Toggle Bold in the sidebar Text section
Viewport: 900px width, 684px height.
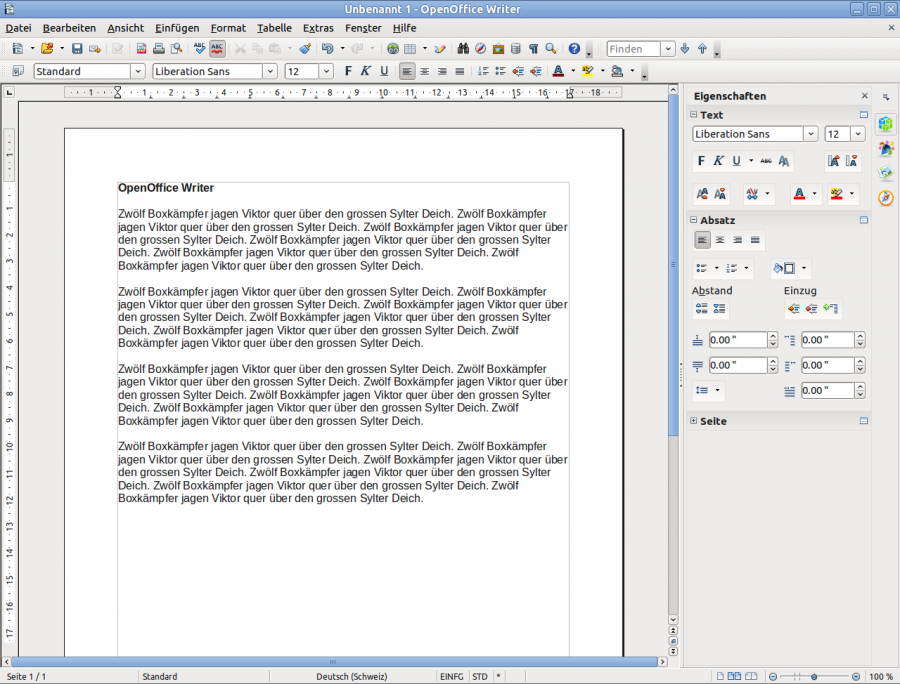701,161
